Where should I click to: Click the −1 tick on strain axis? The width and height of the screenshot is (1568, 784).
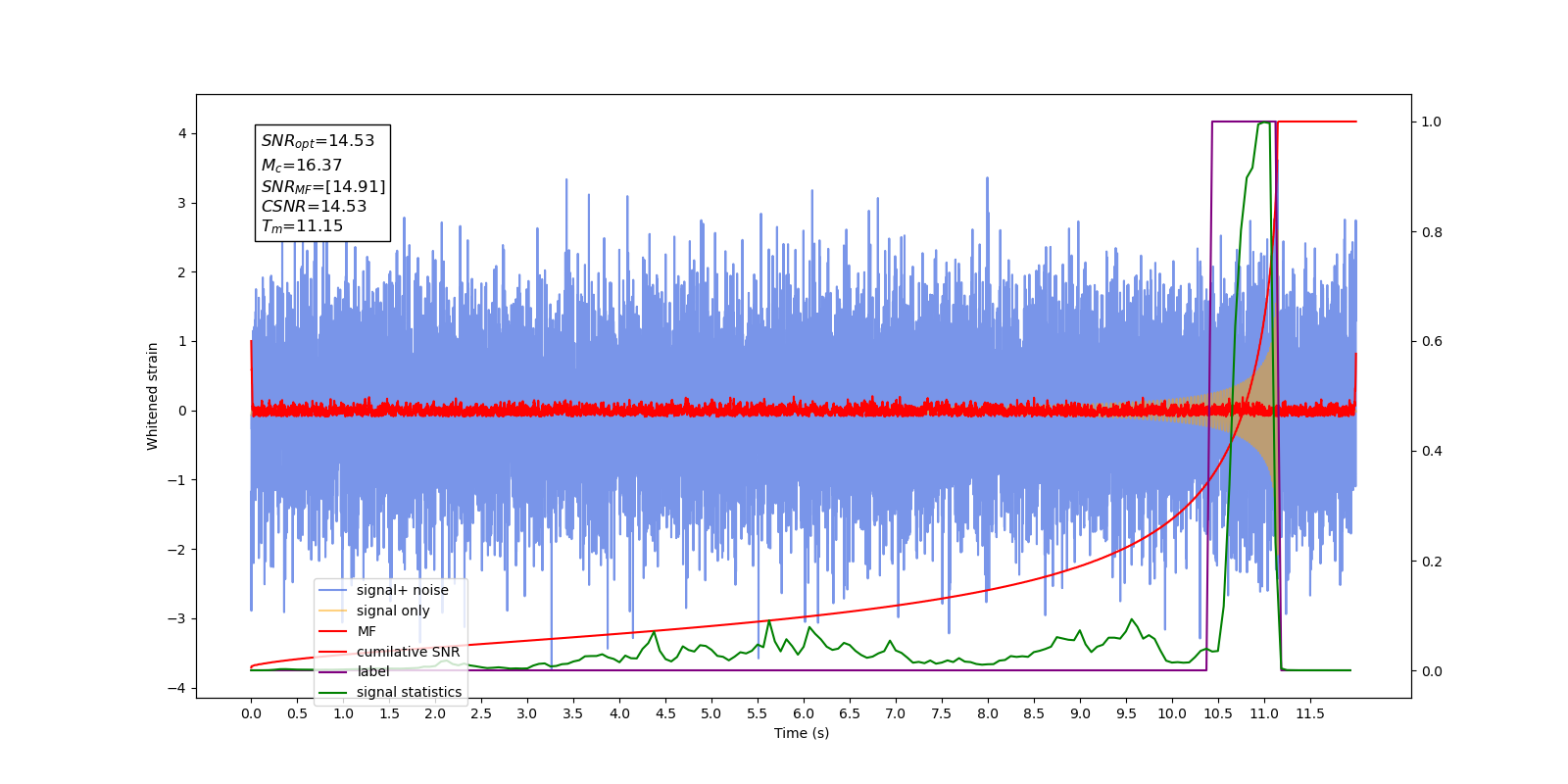(176, 480)
